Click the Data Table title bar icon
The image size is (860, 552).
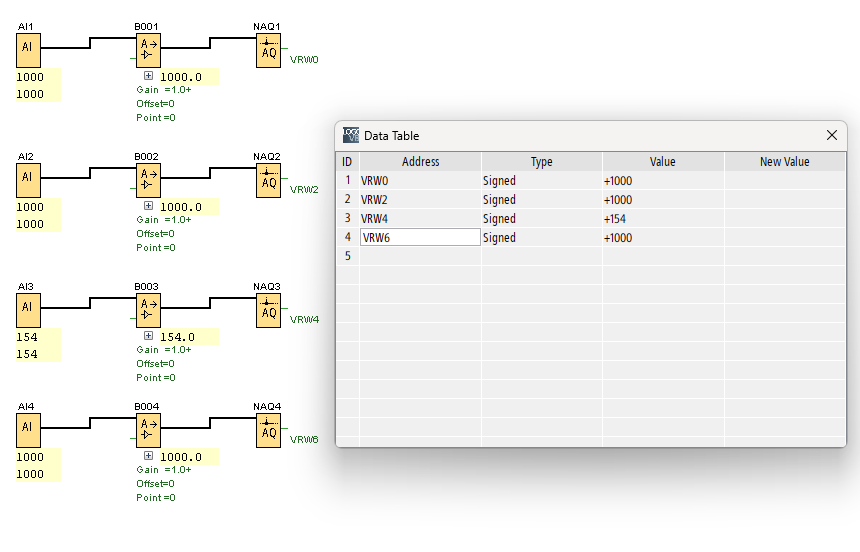pyautogui.click(x=350, y=135)
